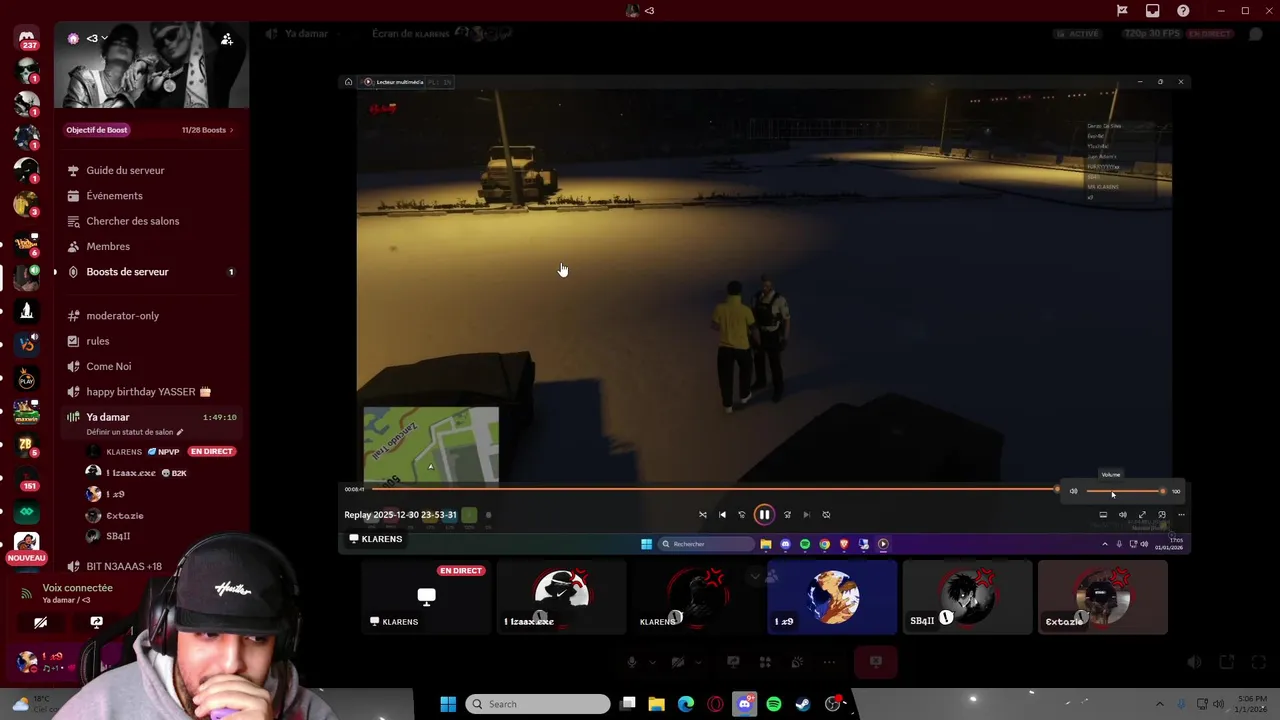Open the 11/28 Boosts progress link
The width and height of the screenshot is (1280, 720).
point(207,130)
